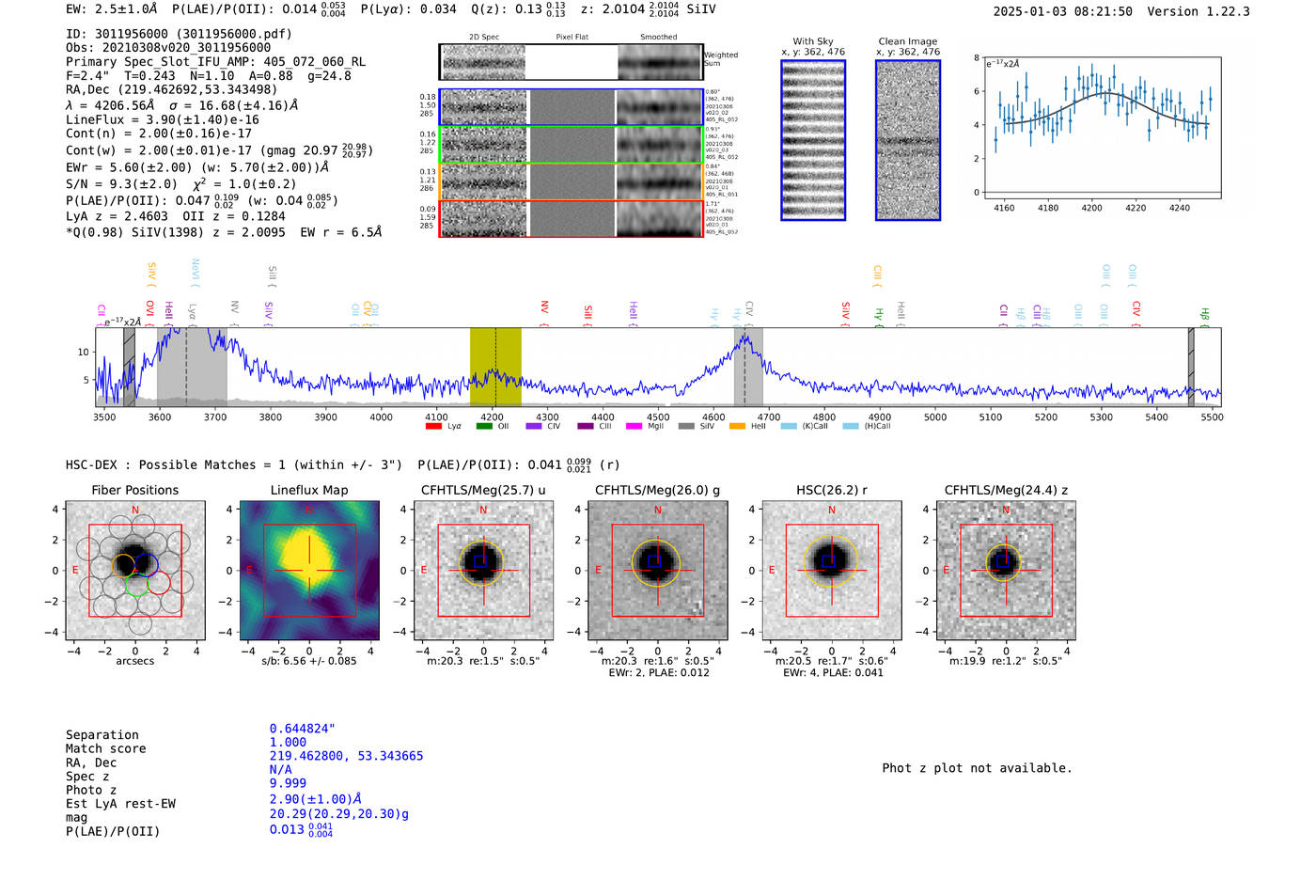Open the Fiber Positions cutout image
This screenshot has width=1316, height=896.
pos(135,571)
